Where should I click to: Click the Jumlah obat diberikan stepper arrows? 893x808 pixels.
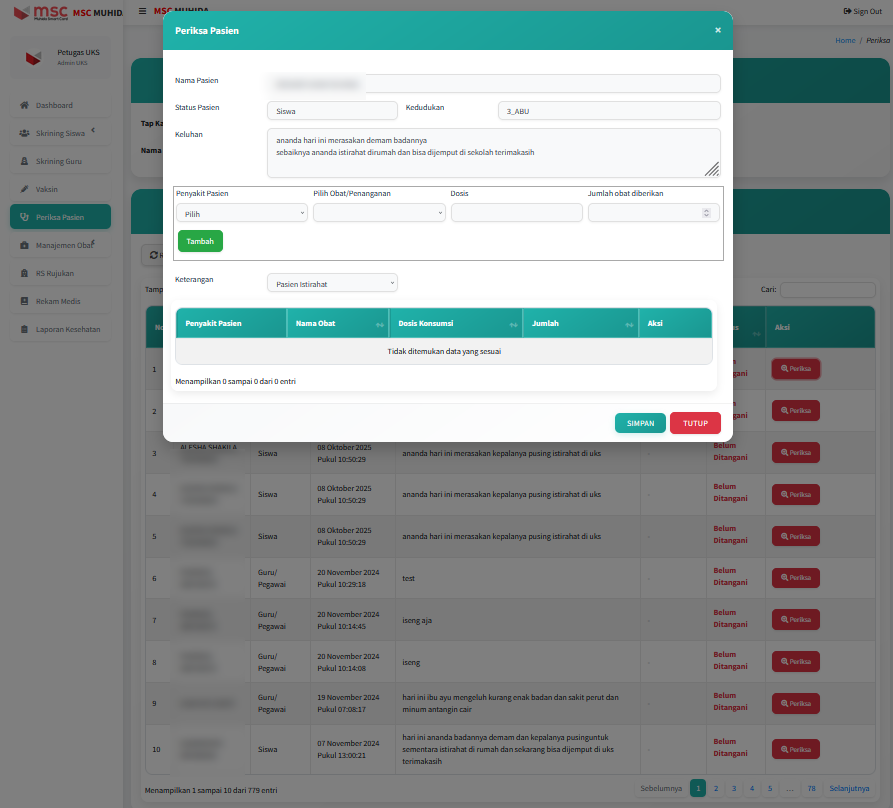(706, 213)
